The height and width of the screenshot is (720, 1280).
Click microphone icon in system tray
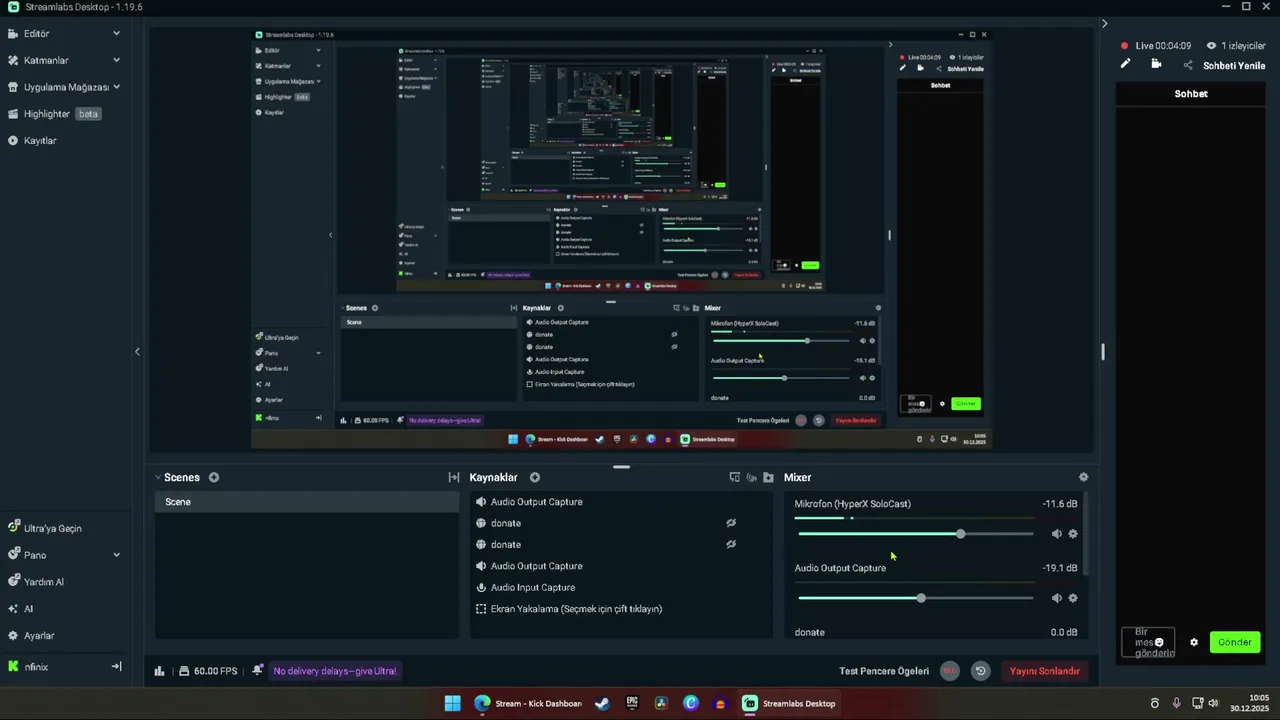(1176, 703)
